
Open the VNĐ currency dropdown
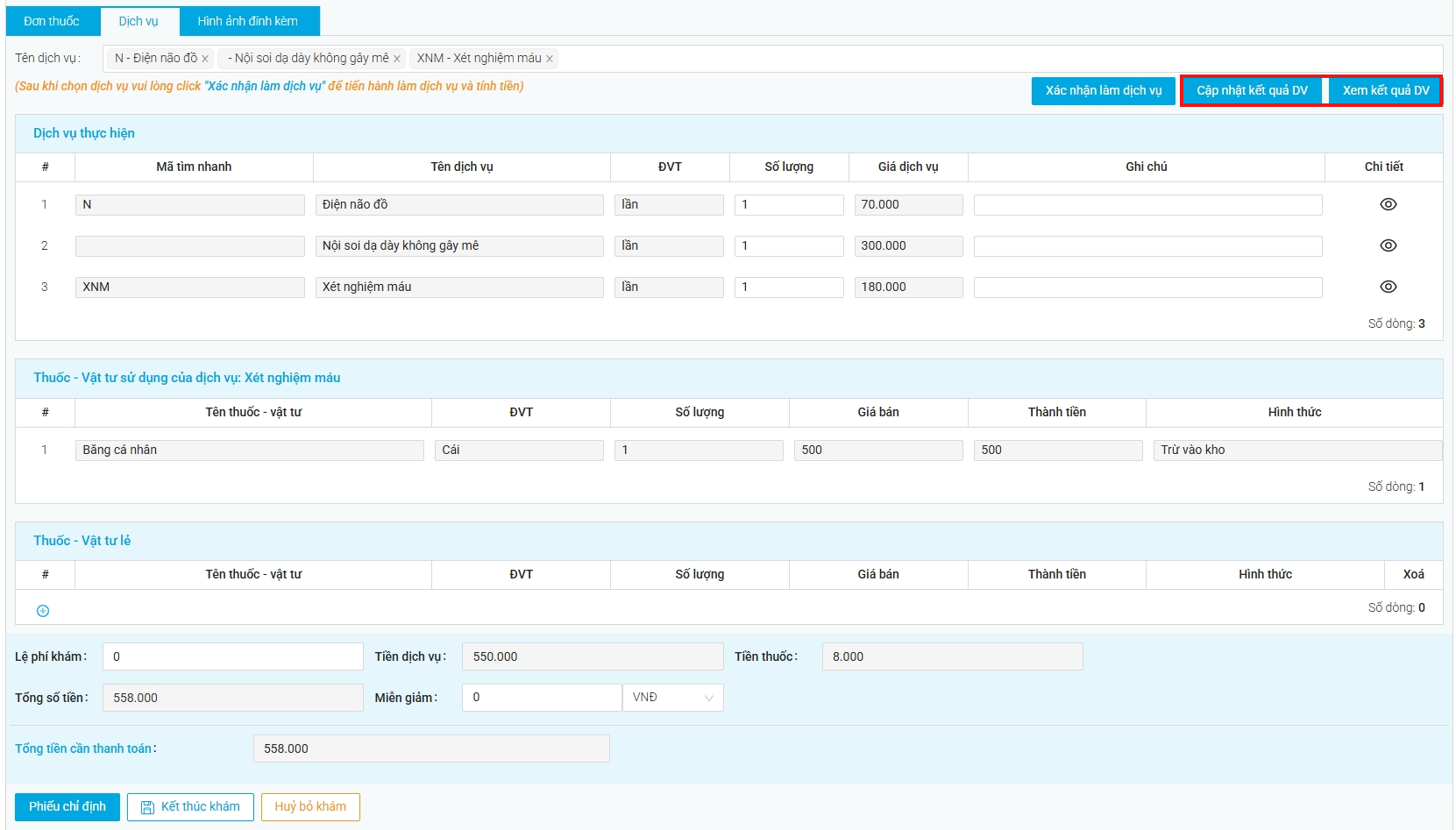[x=672, y=698]
